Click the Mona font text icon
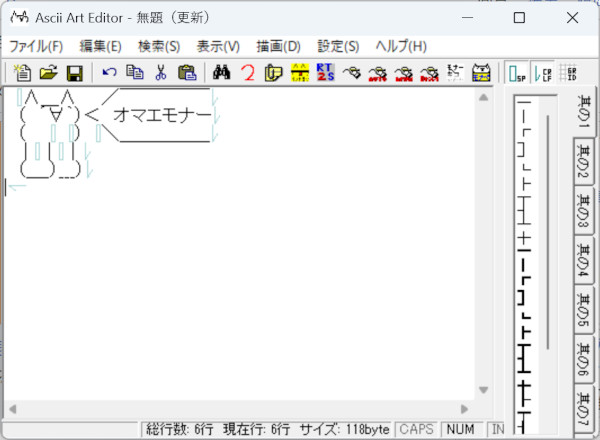 pyautogui.click(x=455, y=72)
